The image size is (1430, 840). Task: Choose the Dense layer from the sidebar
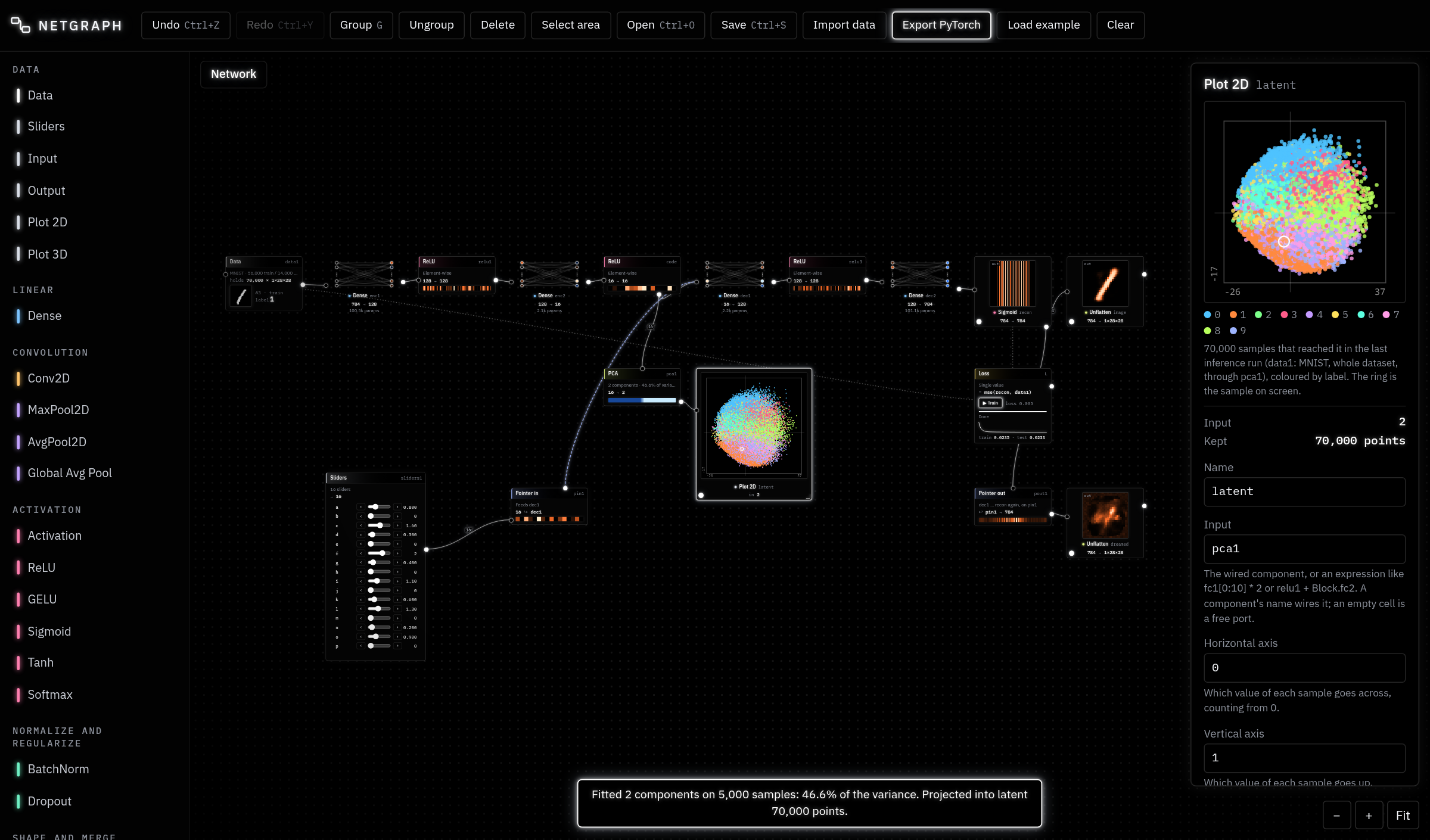coord(95,316)
